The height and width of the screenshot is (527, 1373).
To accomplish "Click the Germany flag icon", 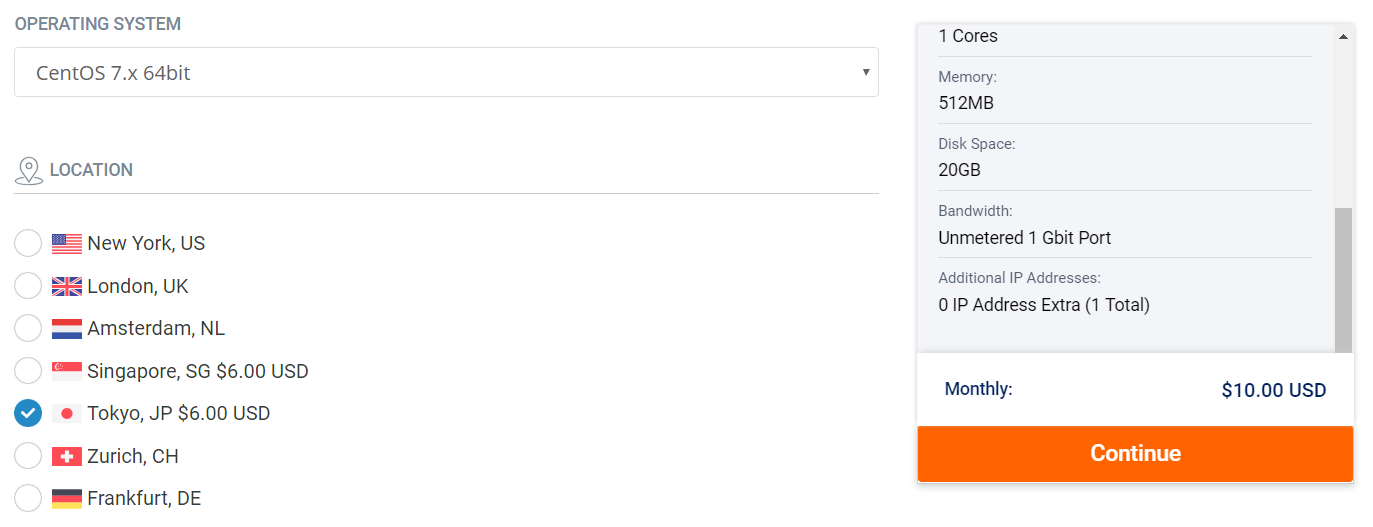I will click(67, 498).
